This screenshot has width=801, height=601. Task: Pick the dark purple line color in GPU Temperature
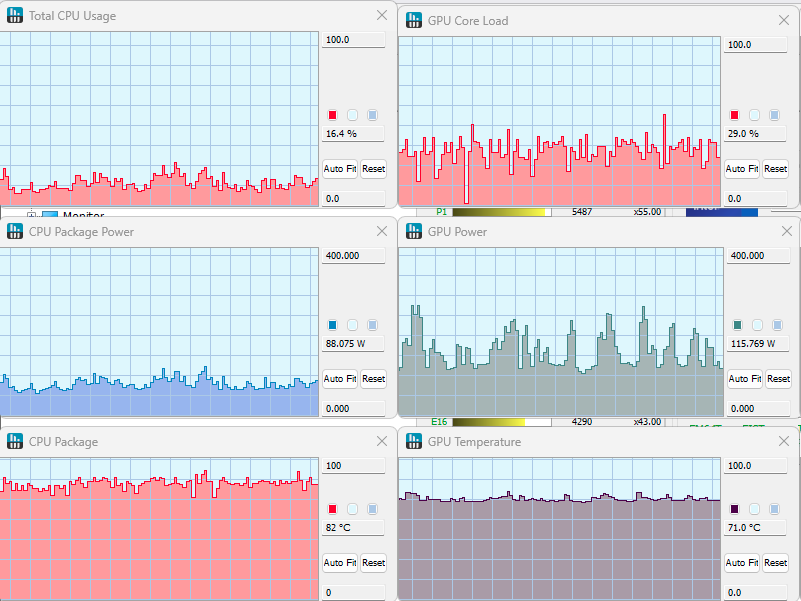[735, 509]
